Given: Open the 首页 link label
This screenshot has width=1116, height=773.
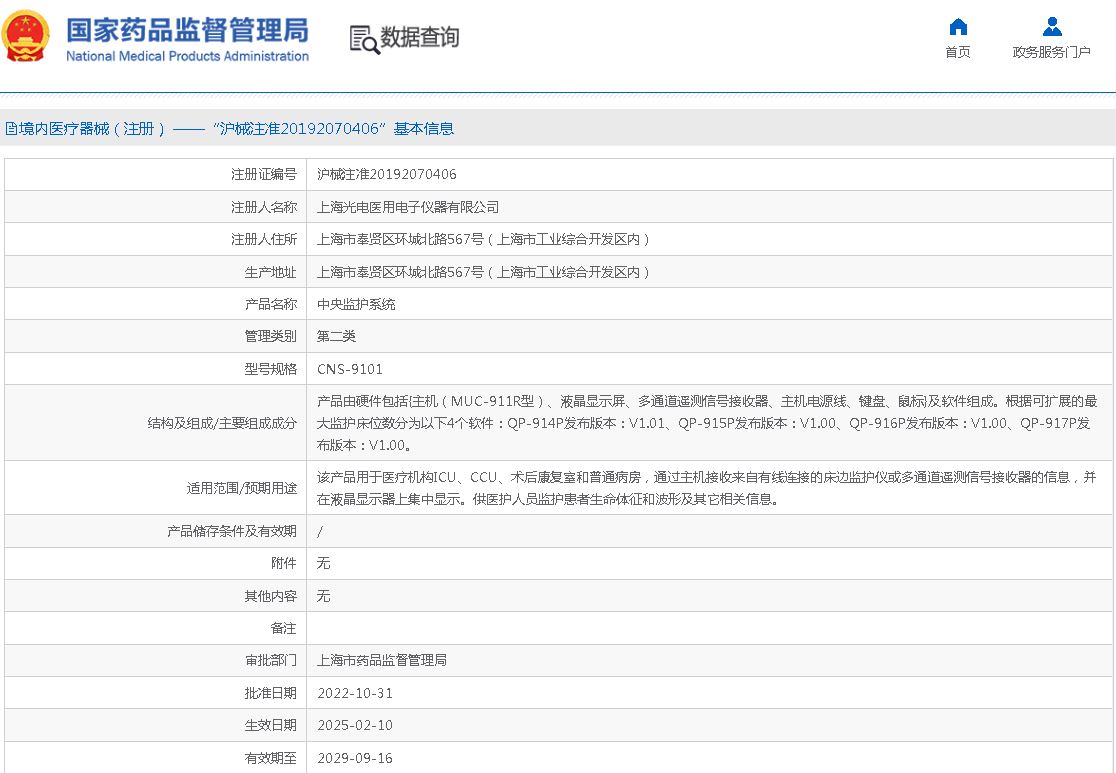Looking at the screenshot, I should click(958, 52).
